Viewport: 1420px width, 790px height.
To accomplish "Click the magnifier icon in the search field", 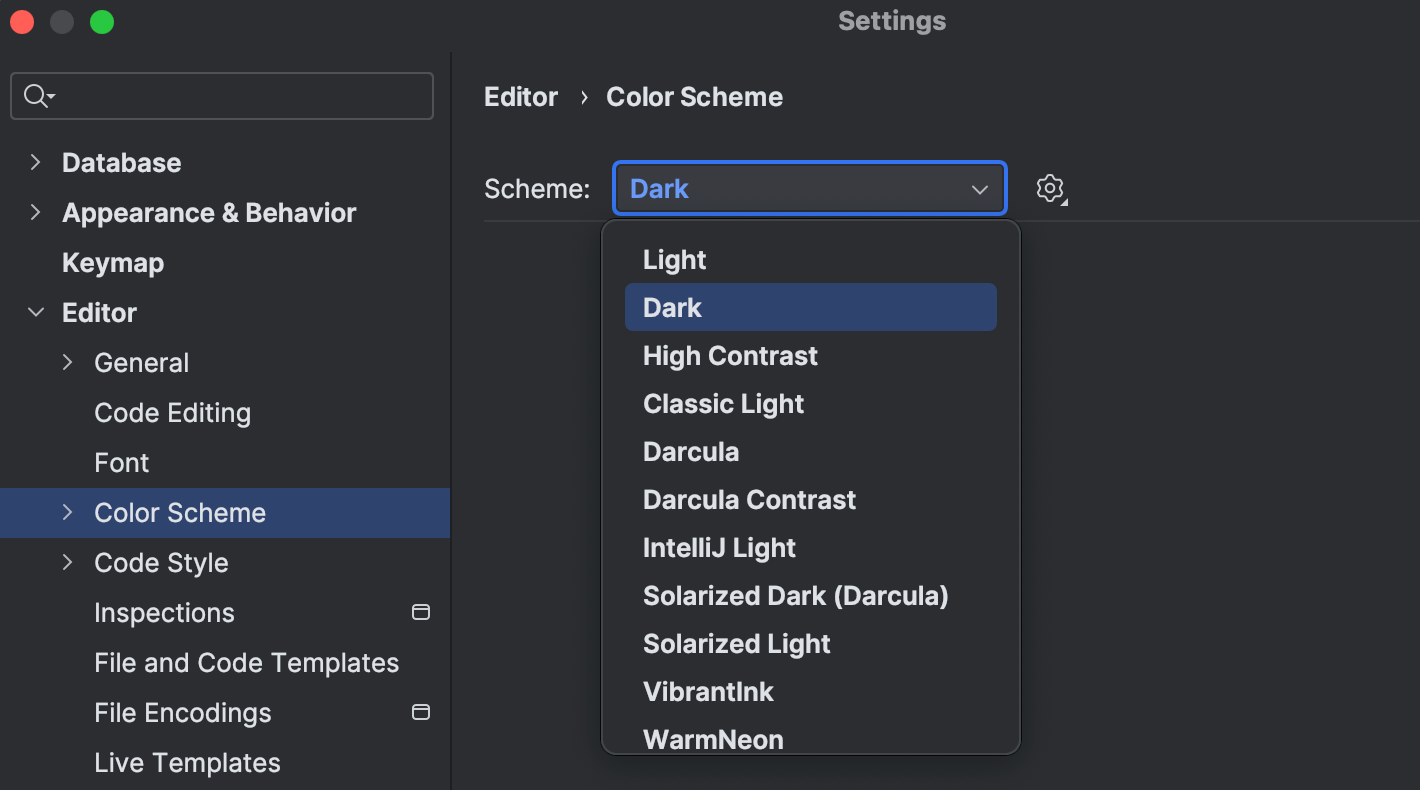I will tap(33, 95).
